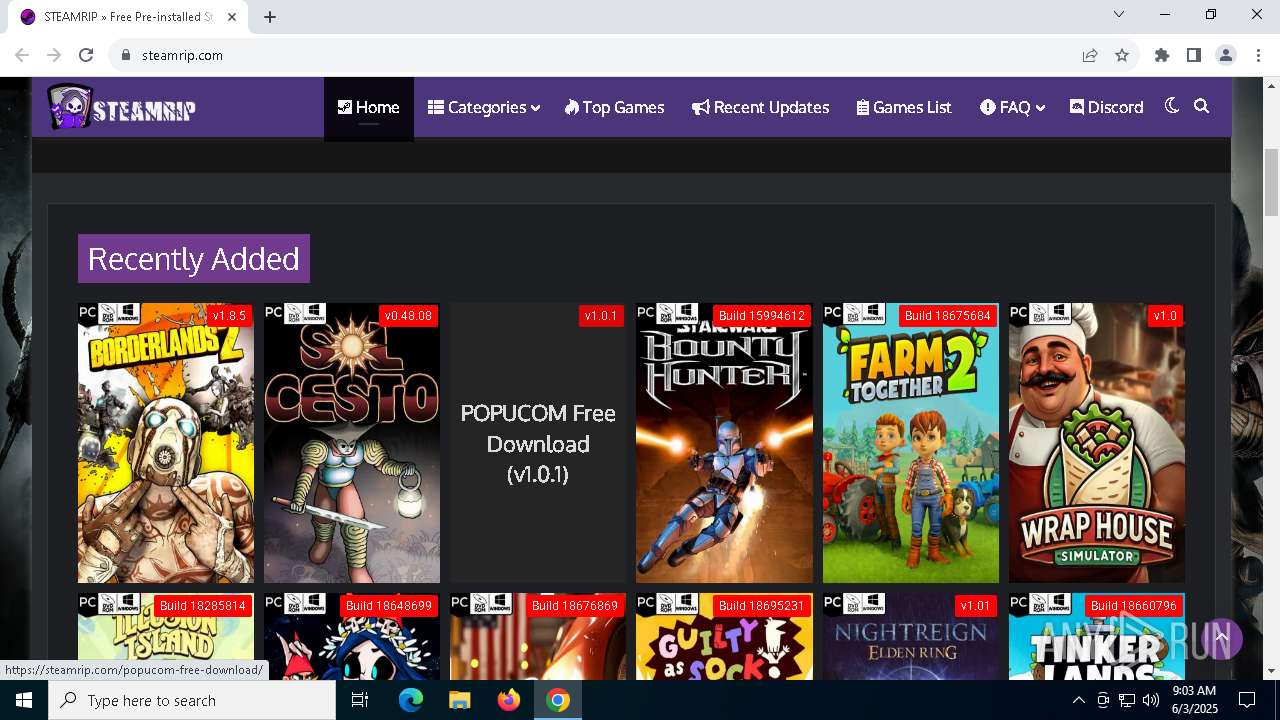Screen dimensions: 1280x720
Task: Open the Recent Updates page
Action: point(760,107)
